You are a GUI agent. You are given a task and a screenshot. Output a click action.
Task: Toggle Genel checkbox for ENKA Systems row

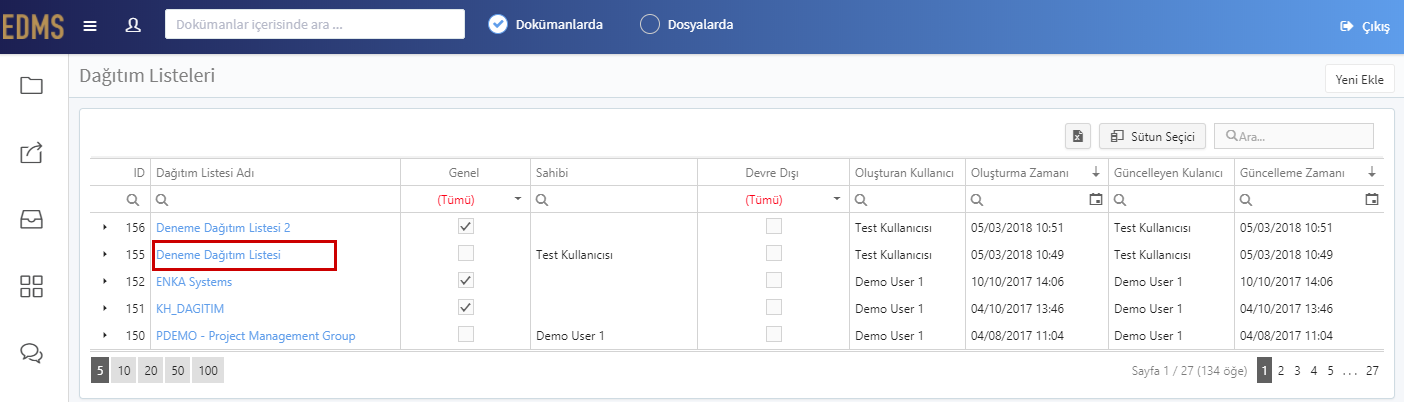click(465, 280)
